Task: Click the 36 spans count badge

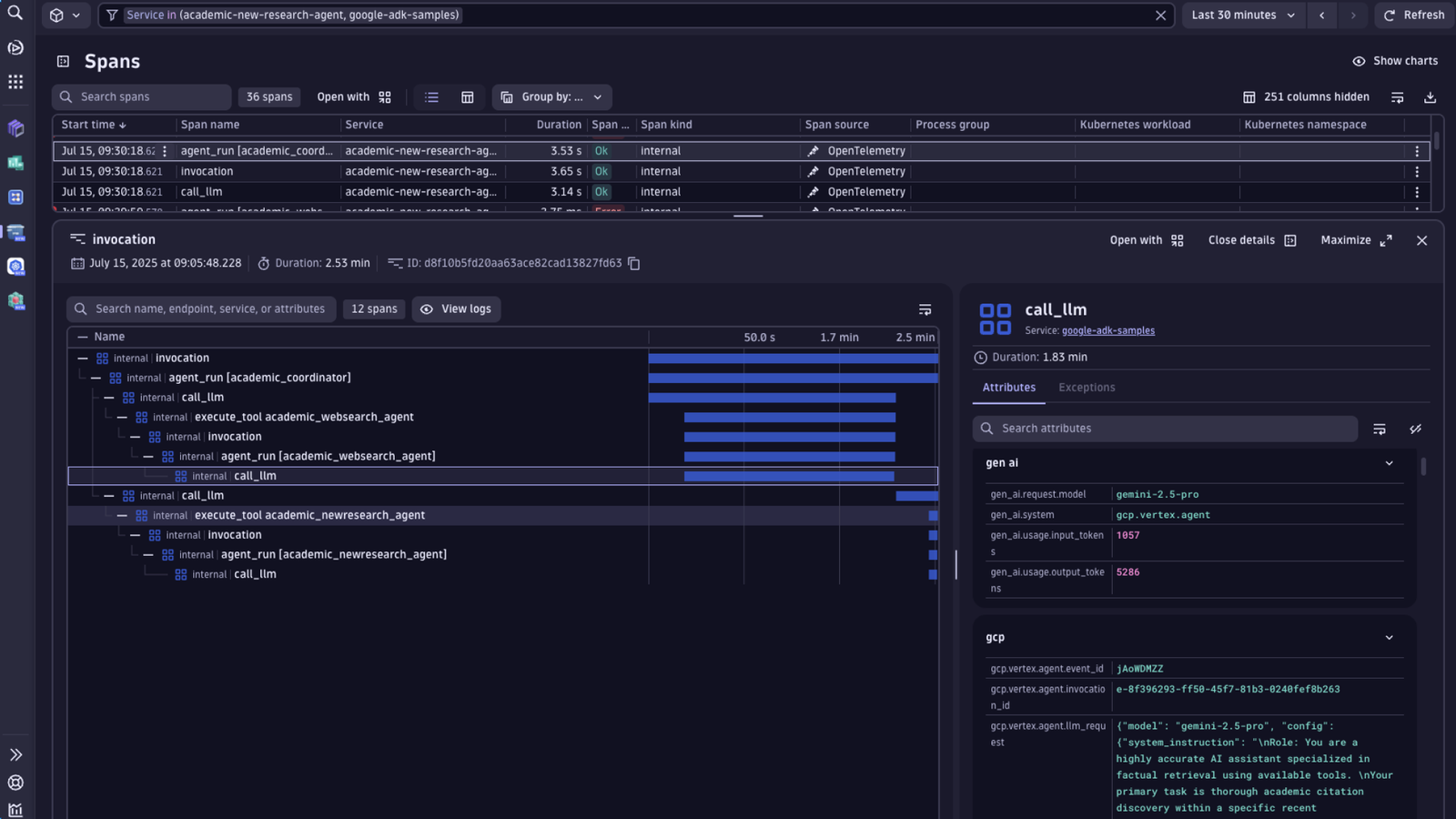Action: (x=269, y=97)
